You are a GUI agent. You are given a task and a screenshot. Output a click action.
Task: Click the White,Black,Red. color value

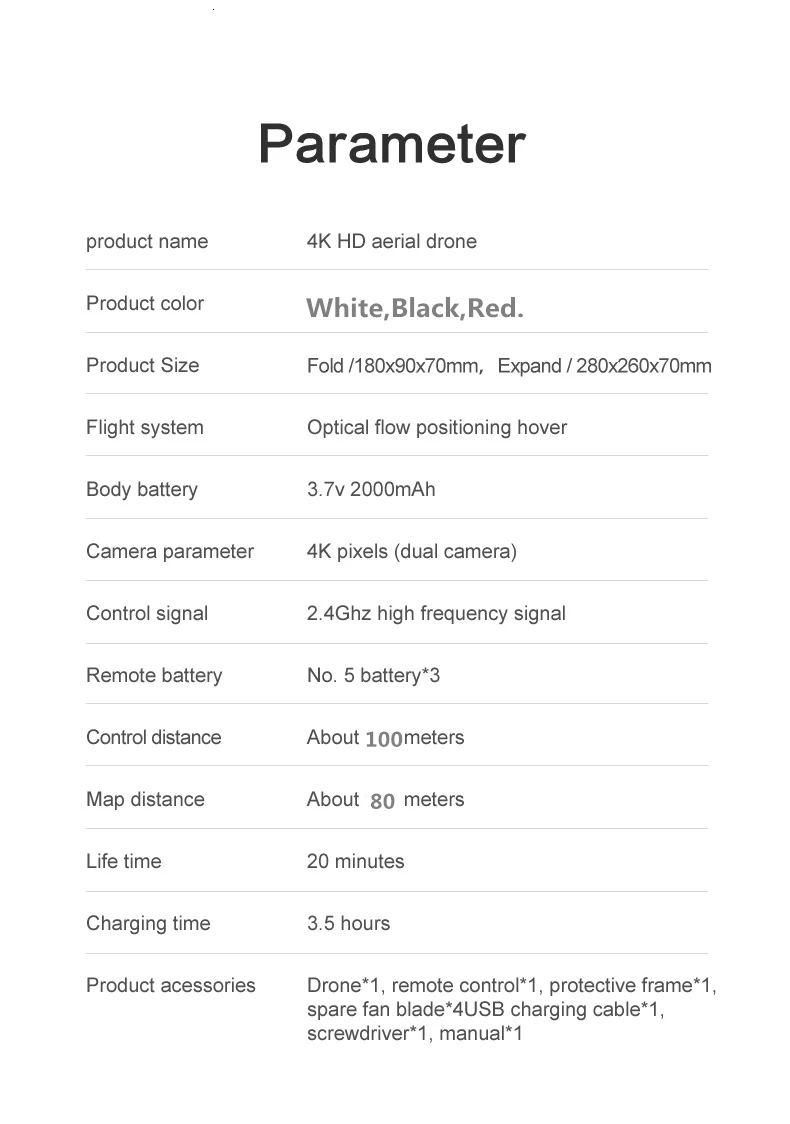(415, 308)
